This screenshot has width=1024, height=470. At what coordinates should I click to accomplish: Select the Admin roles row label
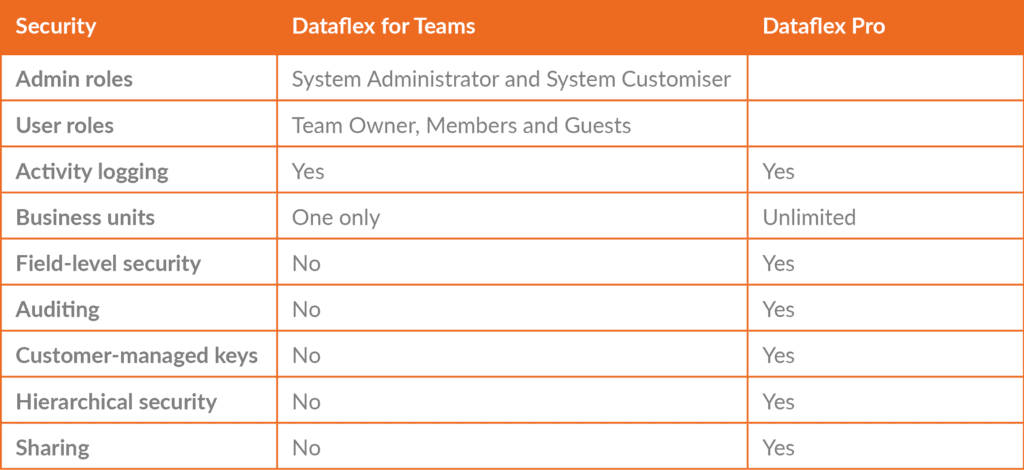tap(74, 79)
